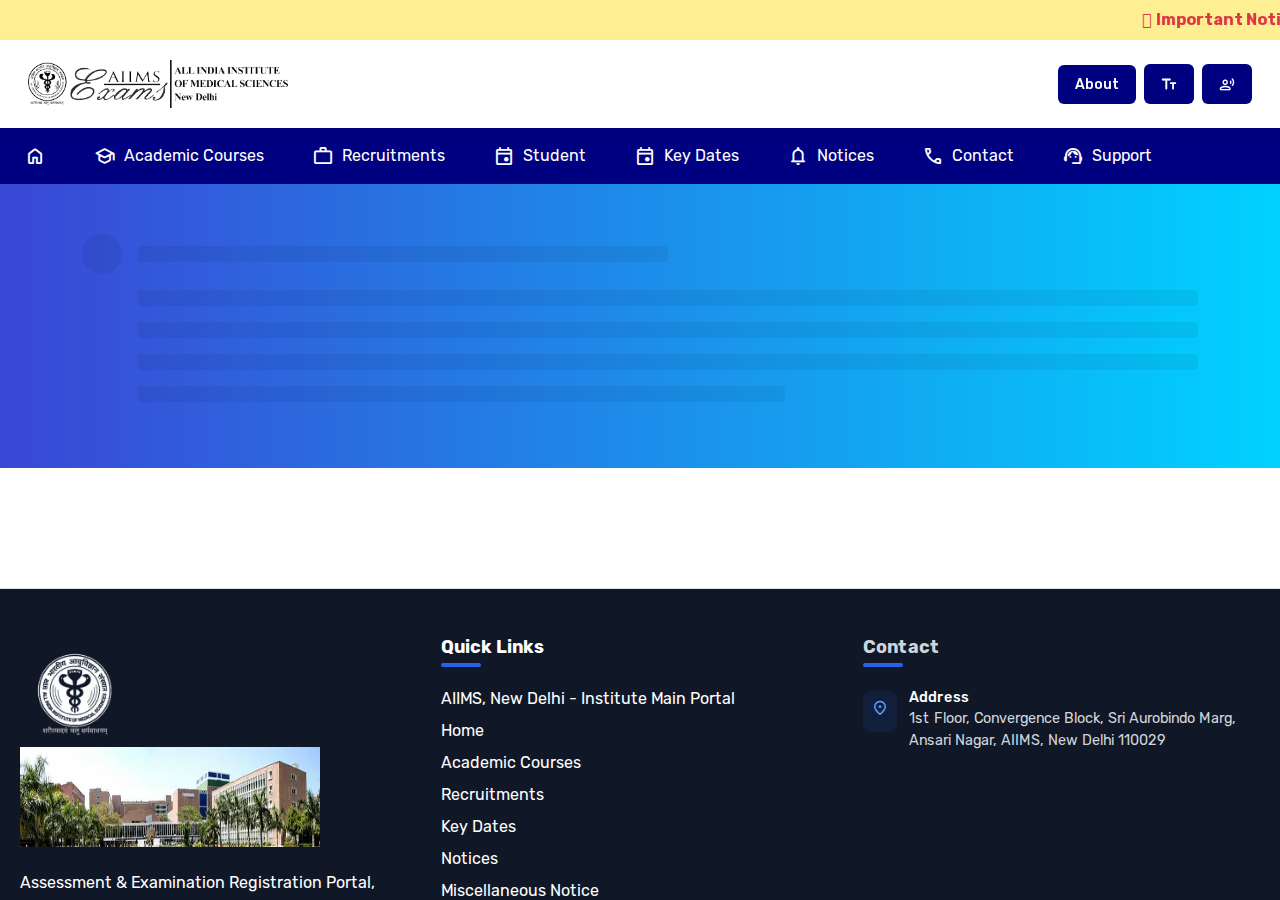Open AIIMS, New Delhi - Institute Main Portal link
Screen dimensions: 1280x900
(588, 699)
